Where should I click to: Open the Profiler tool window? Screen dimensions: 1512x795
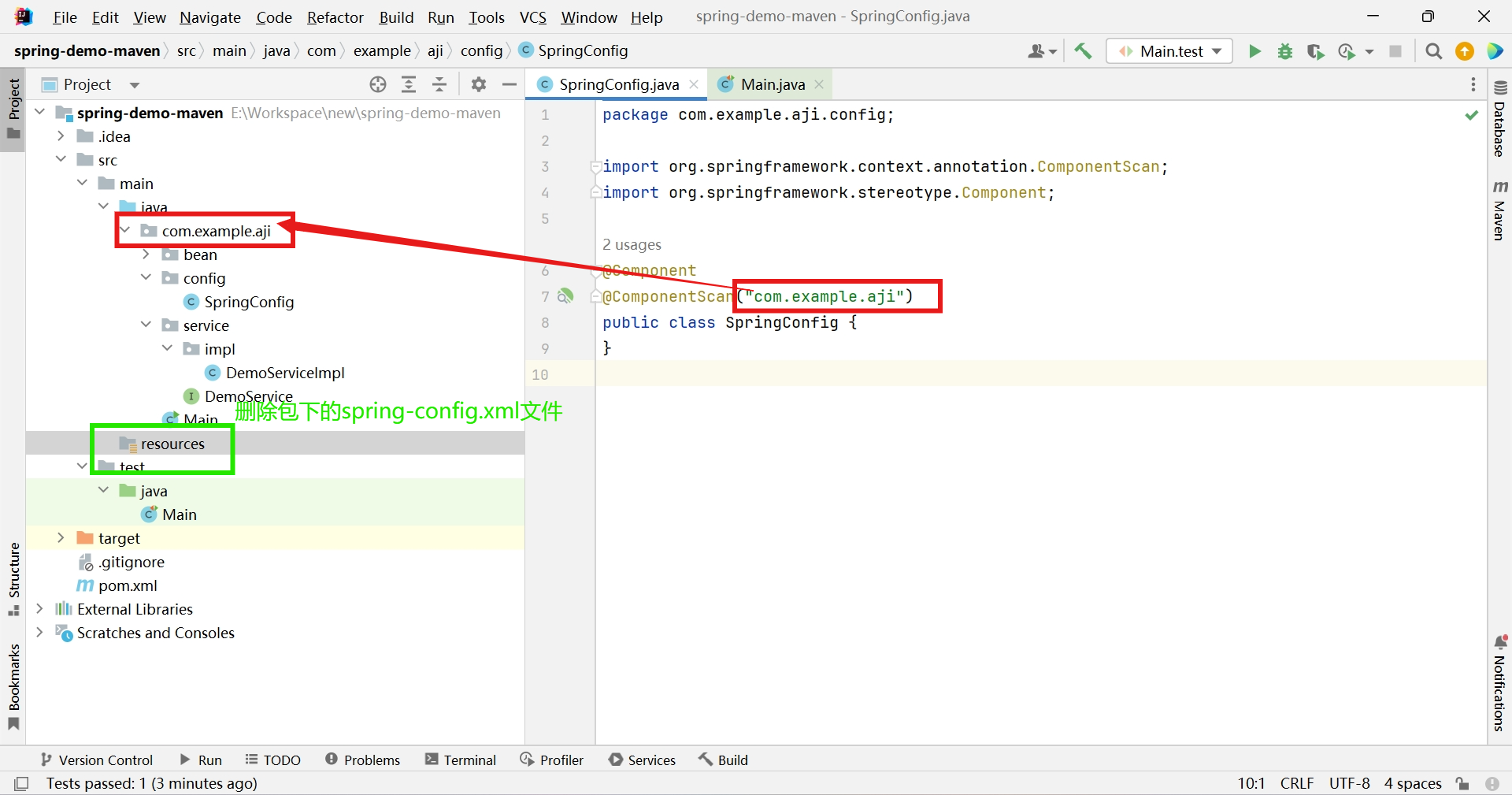(552, 760)
